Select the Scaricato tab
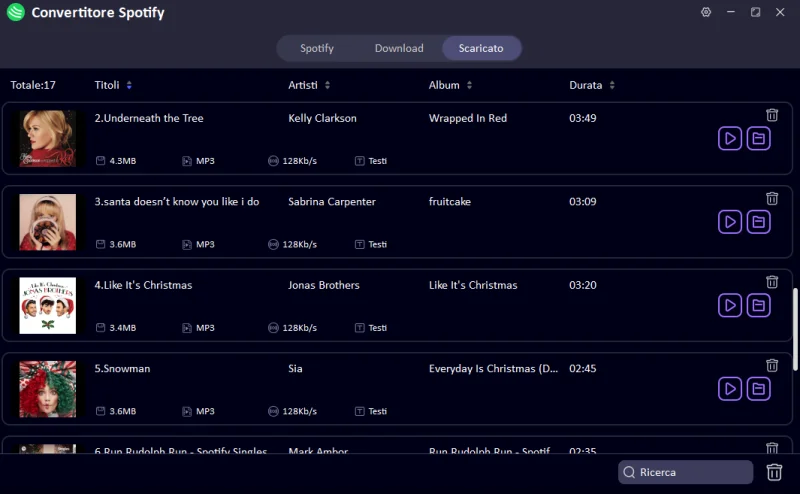This screenshot has height=494, width=800. coord(481,48)
